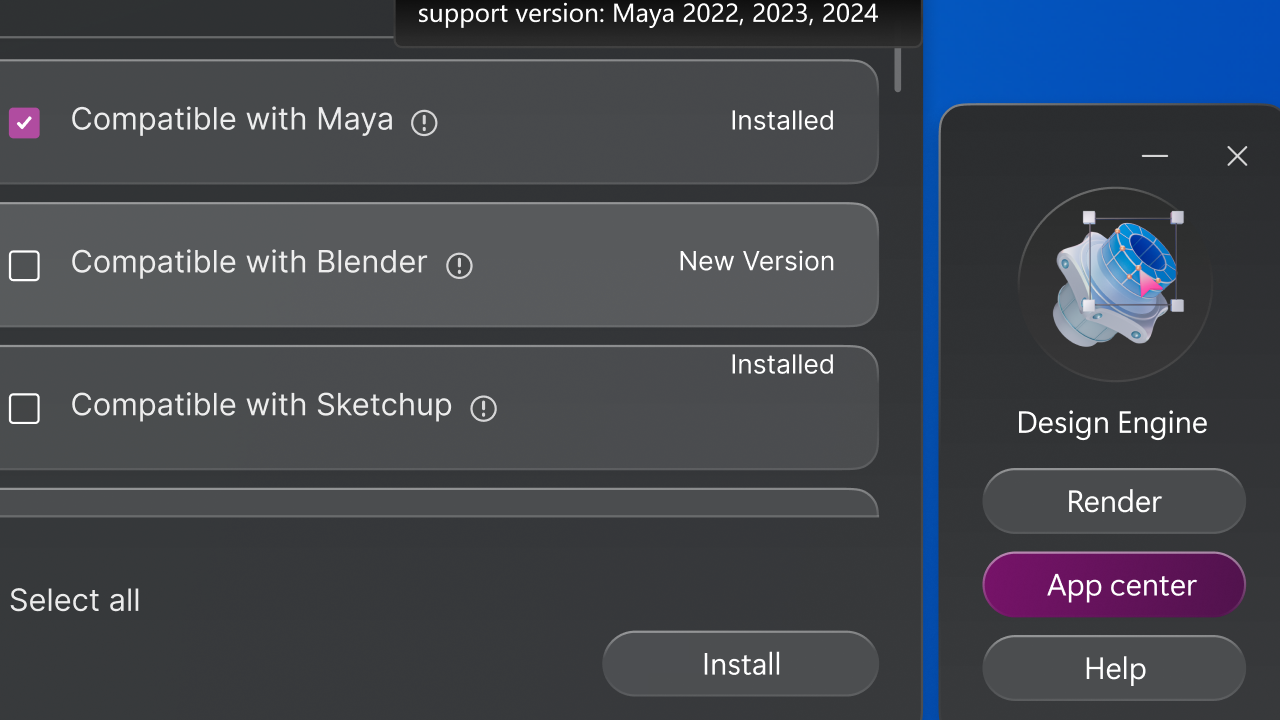The image size is (1280, 720).
Task: Click the Maya support version tooltip
Action: coord(648,16)
